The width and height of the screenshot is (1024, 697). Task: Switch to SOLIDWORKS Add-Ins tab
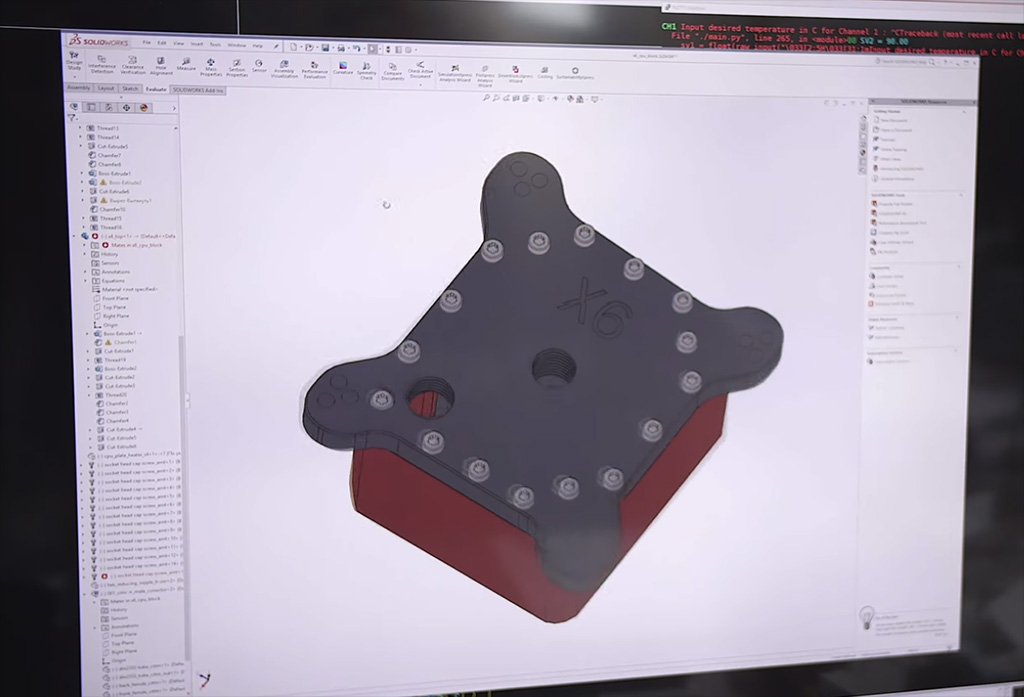click(x=198, y=89)
